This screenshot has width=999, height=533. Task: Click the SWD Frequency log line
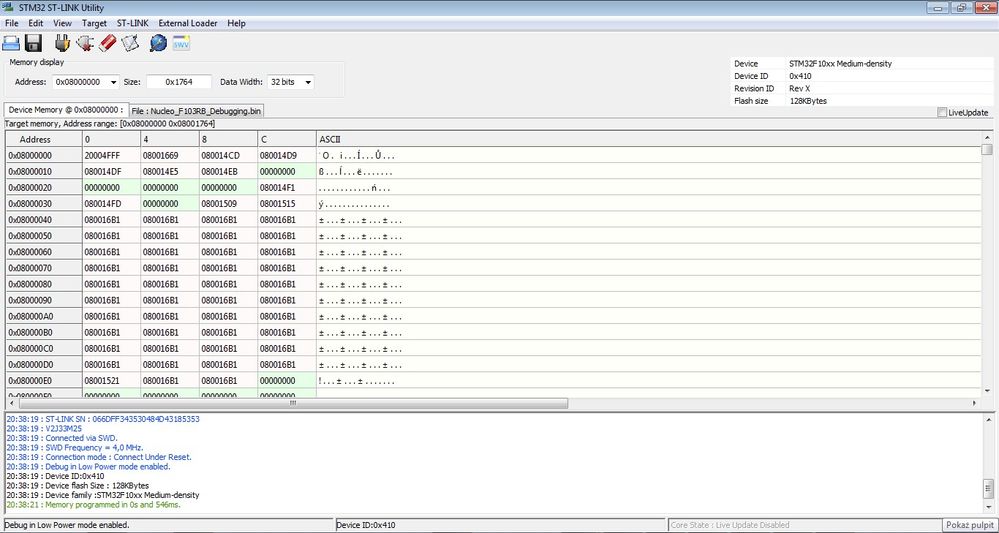[75, 448]
